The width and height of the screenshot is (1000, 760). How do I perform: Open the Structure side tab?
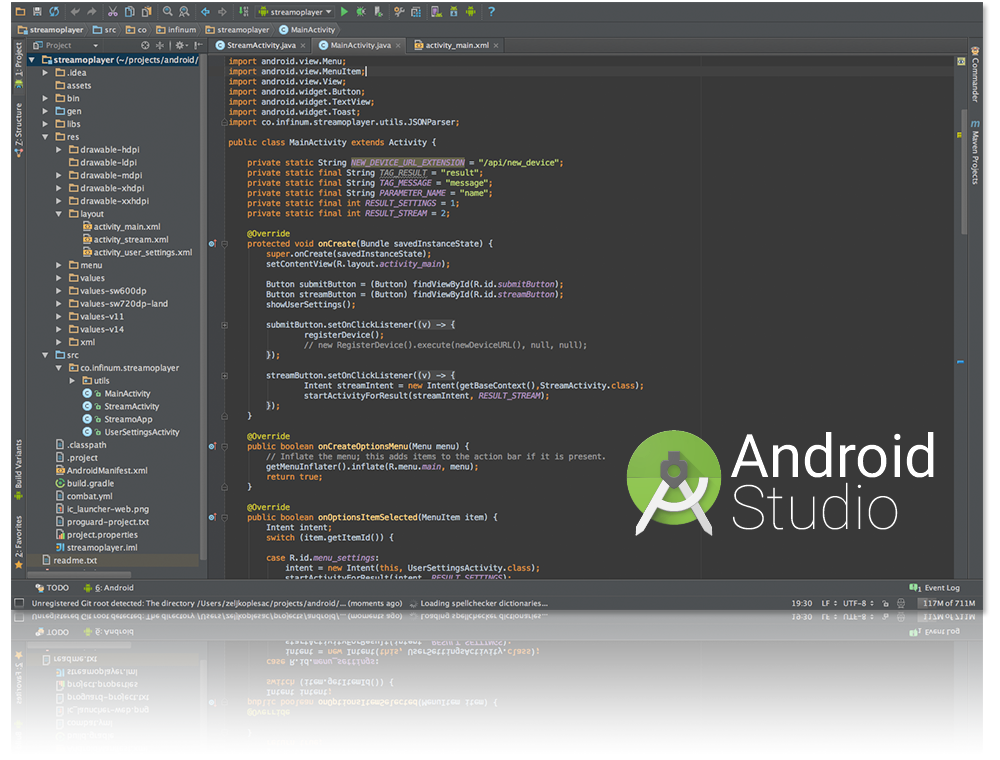pos(18,129)
